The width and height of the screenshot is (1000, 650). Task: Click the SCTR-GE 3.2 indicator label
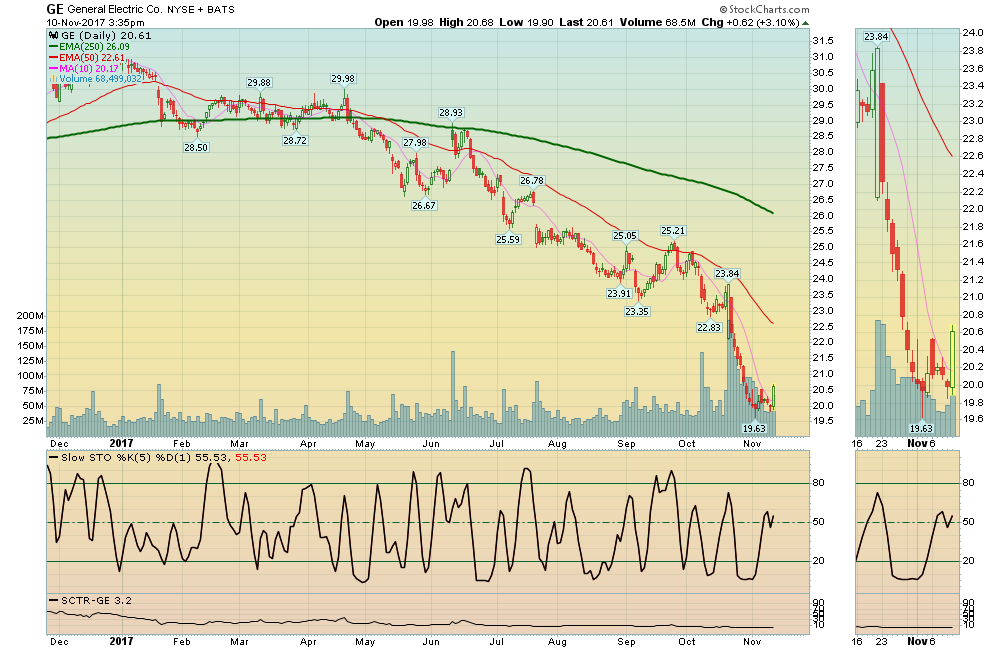click(91, 600)
